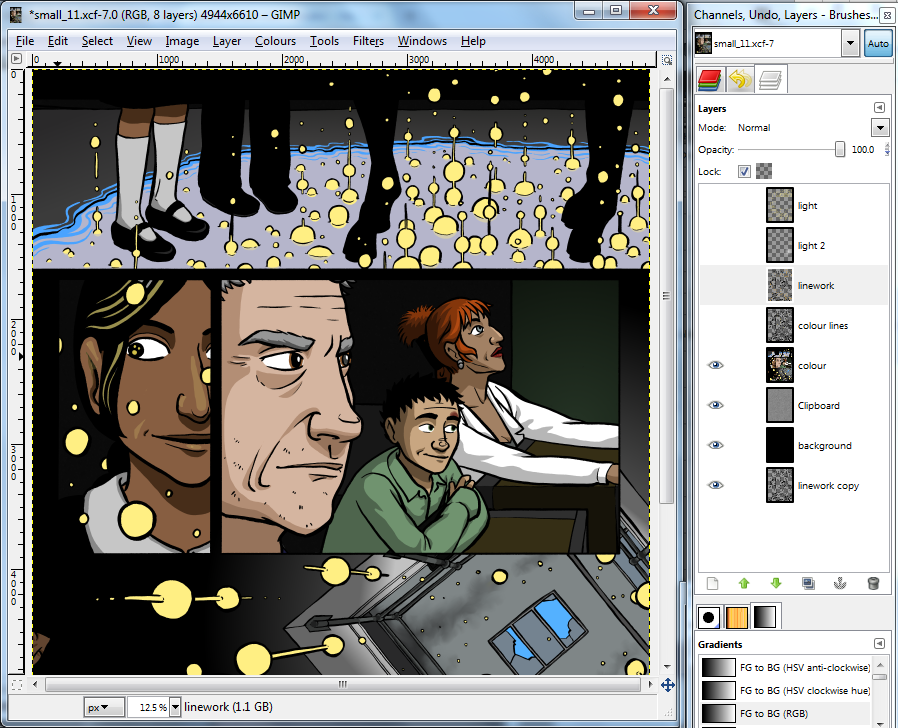Image resolution: width=898 pixels, height=728 pixels.
Task: Open the Colours menu
Action: [x=275, y=41]
